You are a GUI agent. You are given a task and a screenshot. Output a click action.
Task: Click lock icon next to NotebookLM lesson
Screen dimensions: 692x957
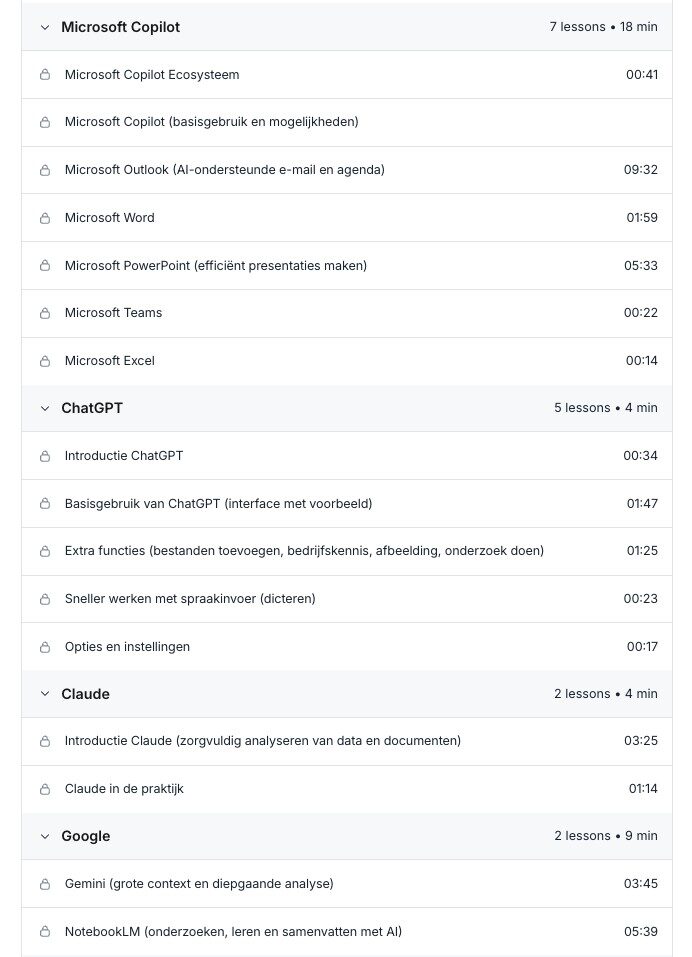pos(45,932)
